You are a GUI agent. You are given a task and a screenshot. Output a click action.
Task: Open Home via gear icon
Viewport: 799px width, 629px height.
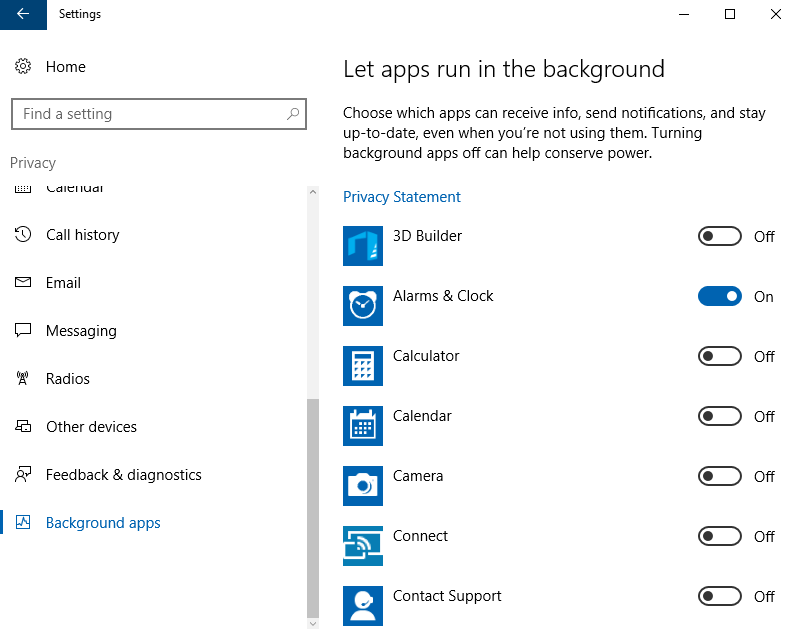(x=23, y=66)
